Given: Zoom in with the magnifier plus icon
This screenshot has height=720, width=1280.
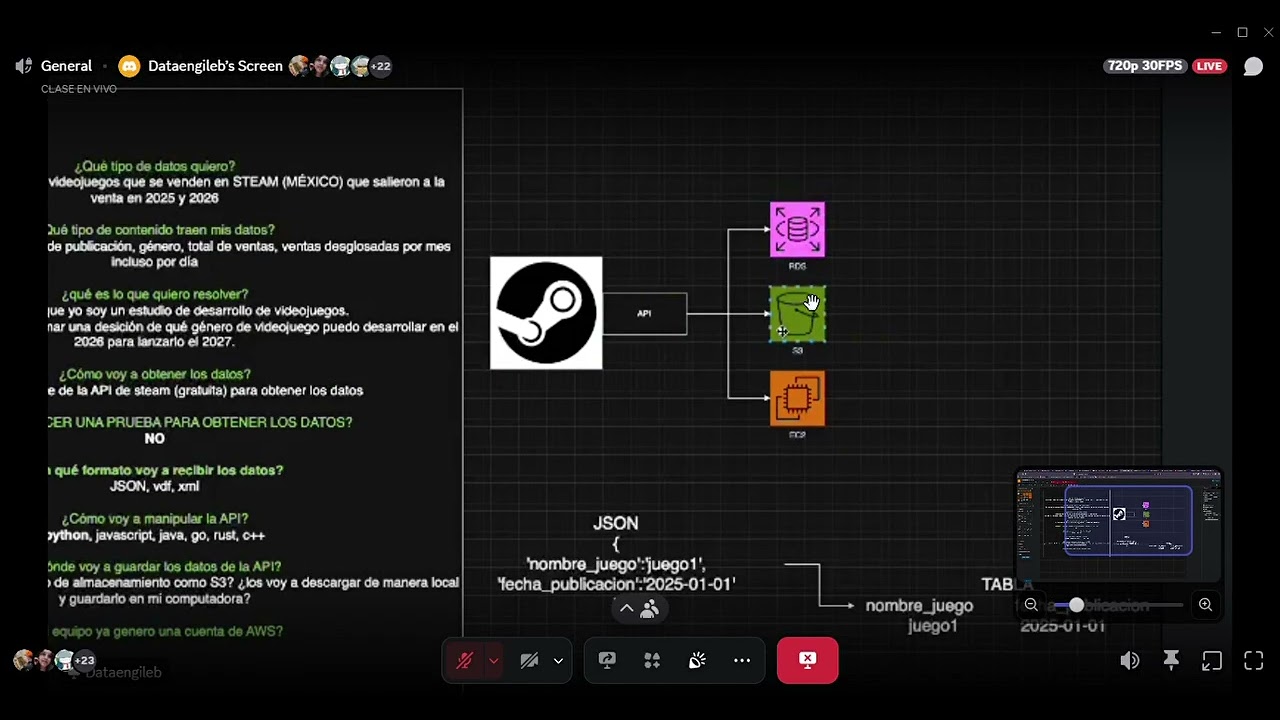Looking at the screenshot, I should coord(1205,605).
